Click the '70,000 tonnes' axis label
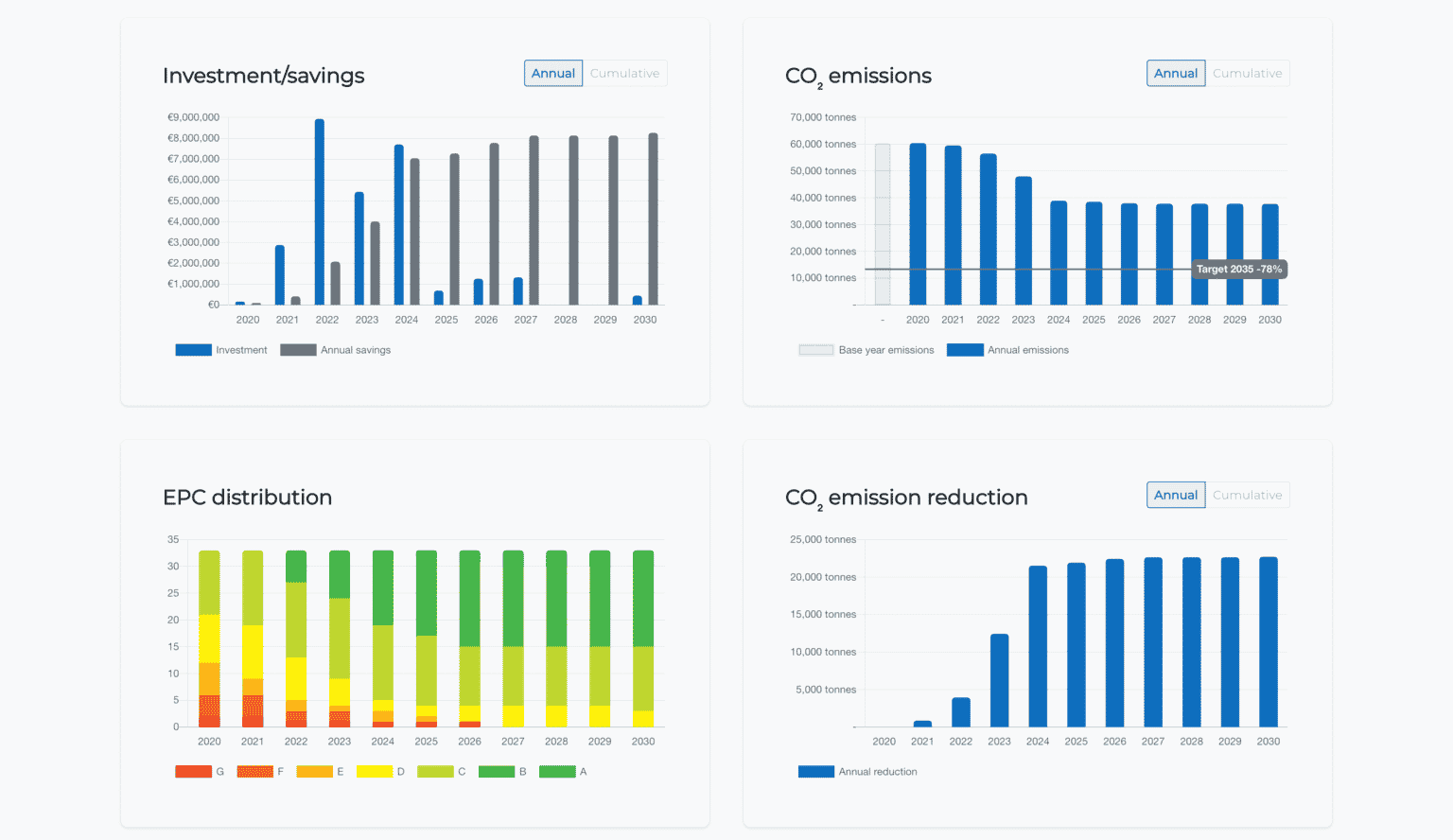This screenshot has height=840, width=1453. [x=823, y=117]
